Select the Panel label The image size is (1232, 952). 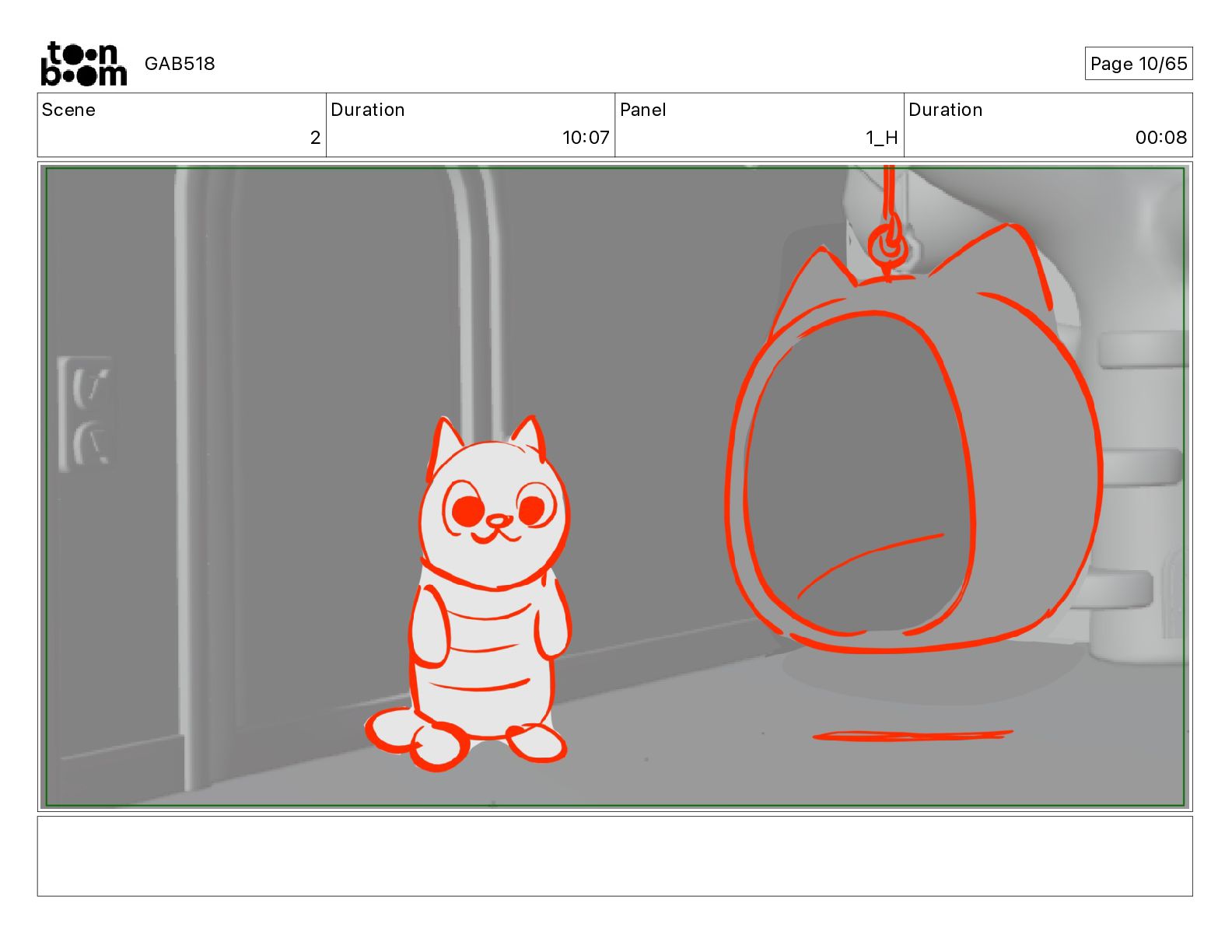(x=643, y=110)
